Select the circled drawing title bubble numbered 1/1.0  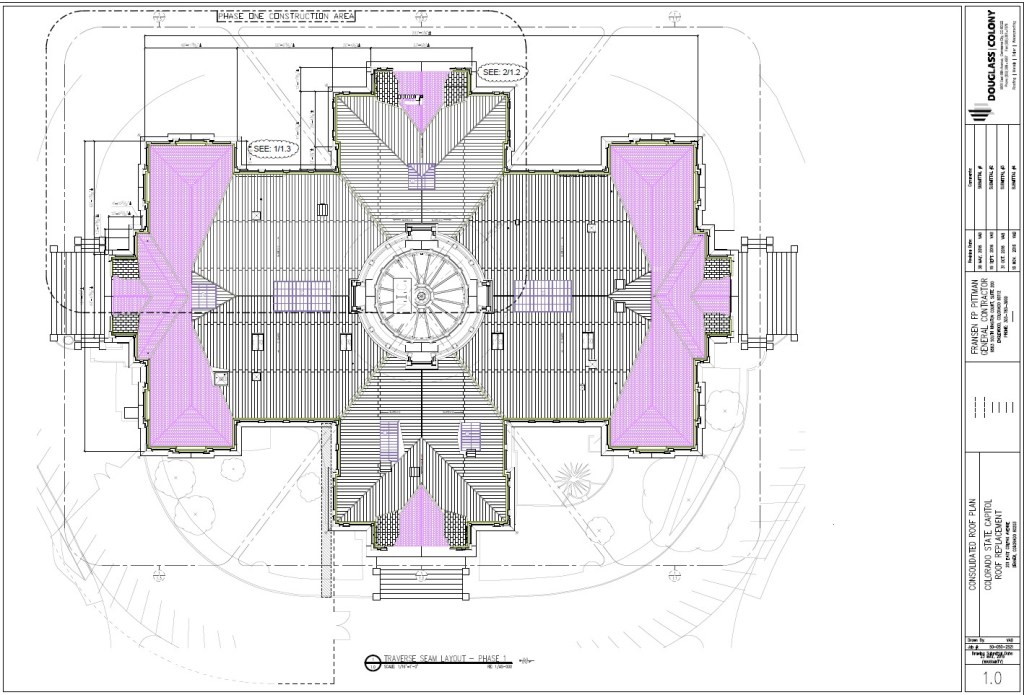[372, 661]
